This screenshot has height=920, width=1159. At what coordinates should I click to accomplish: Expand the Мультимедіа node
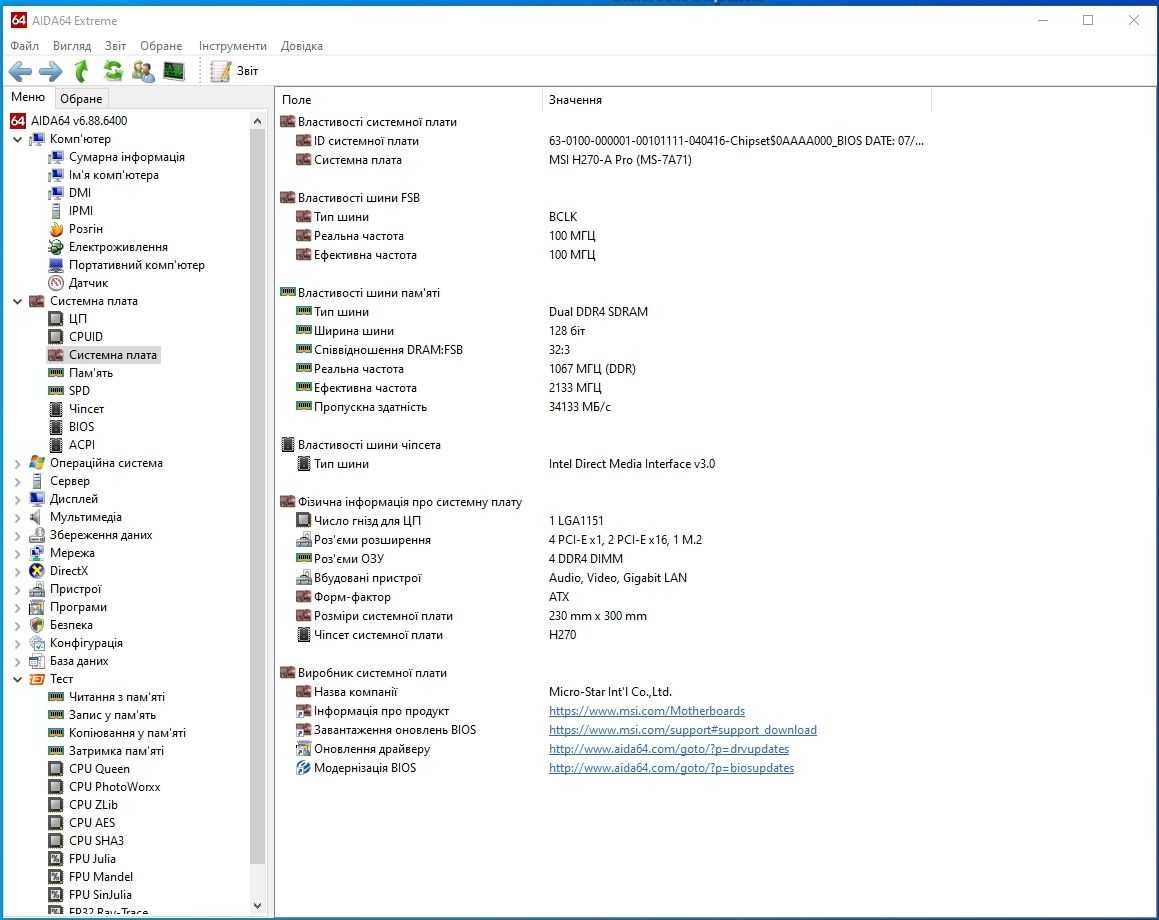18,517
